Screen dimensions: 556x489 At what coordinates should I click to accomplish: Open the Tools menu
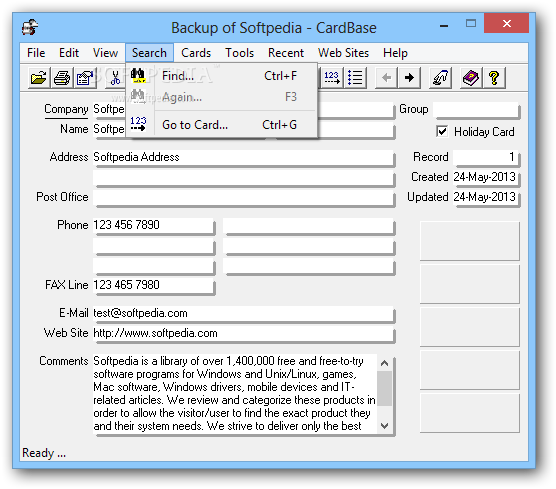coord(240,53)
